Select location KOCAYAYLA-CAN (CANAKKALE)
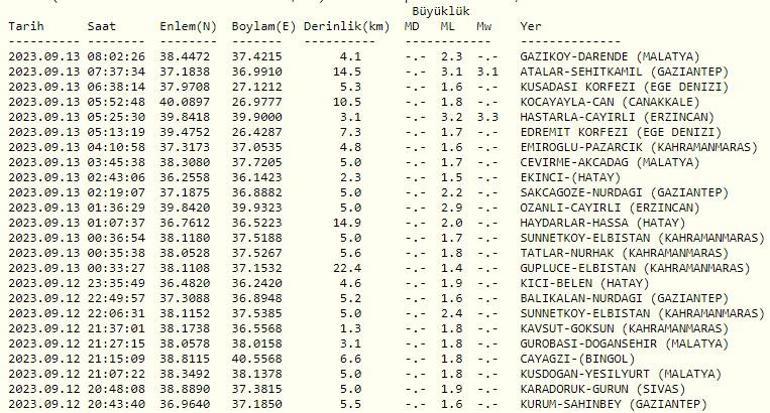770x413 pixels. [610, 102]
